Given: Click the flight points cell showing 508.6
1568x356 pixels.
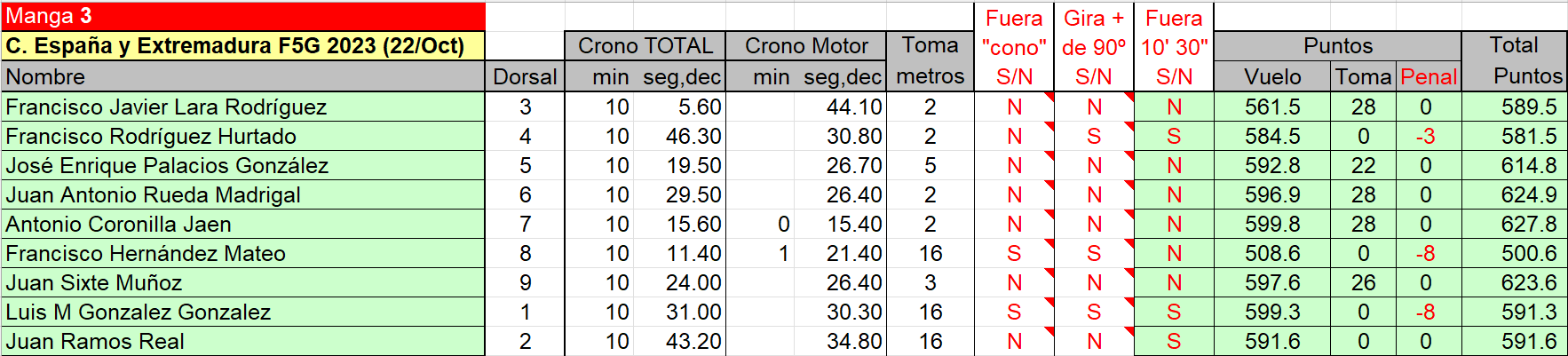Looking at the screenshot, I should (1272, 254).
